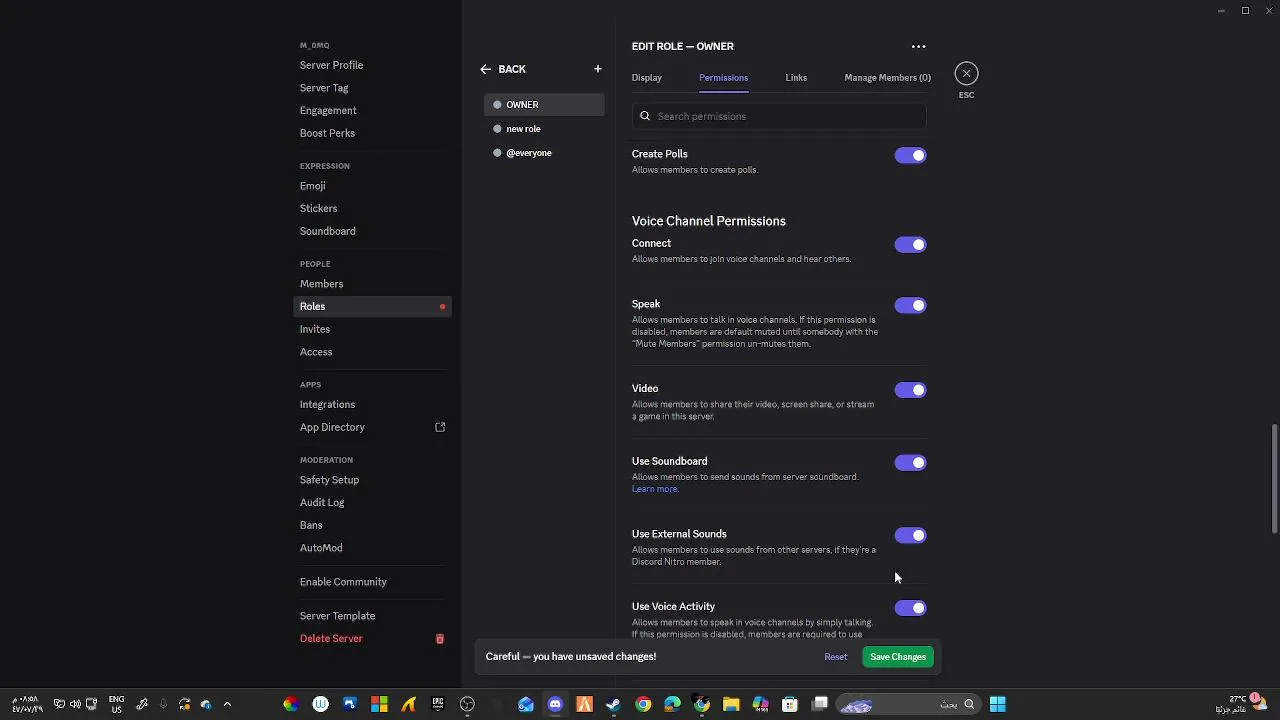1280x720 pixels.
Task: Select the Permissions tab
Action: 723,77
